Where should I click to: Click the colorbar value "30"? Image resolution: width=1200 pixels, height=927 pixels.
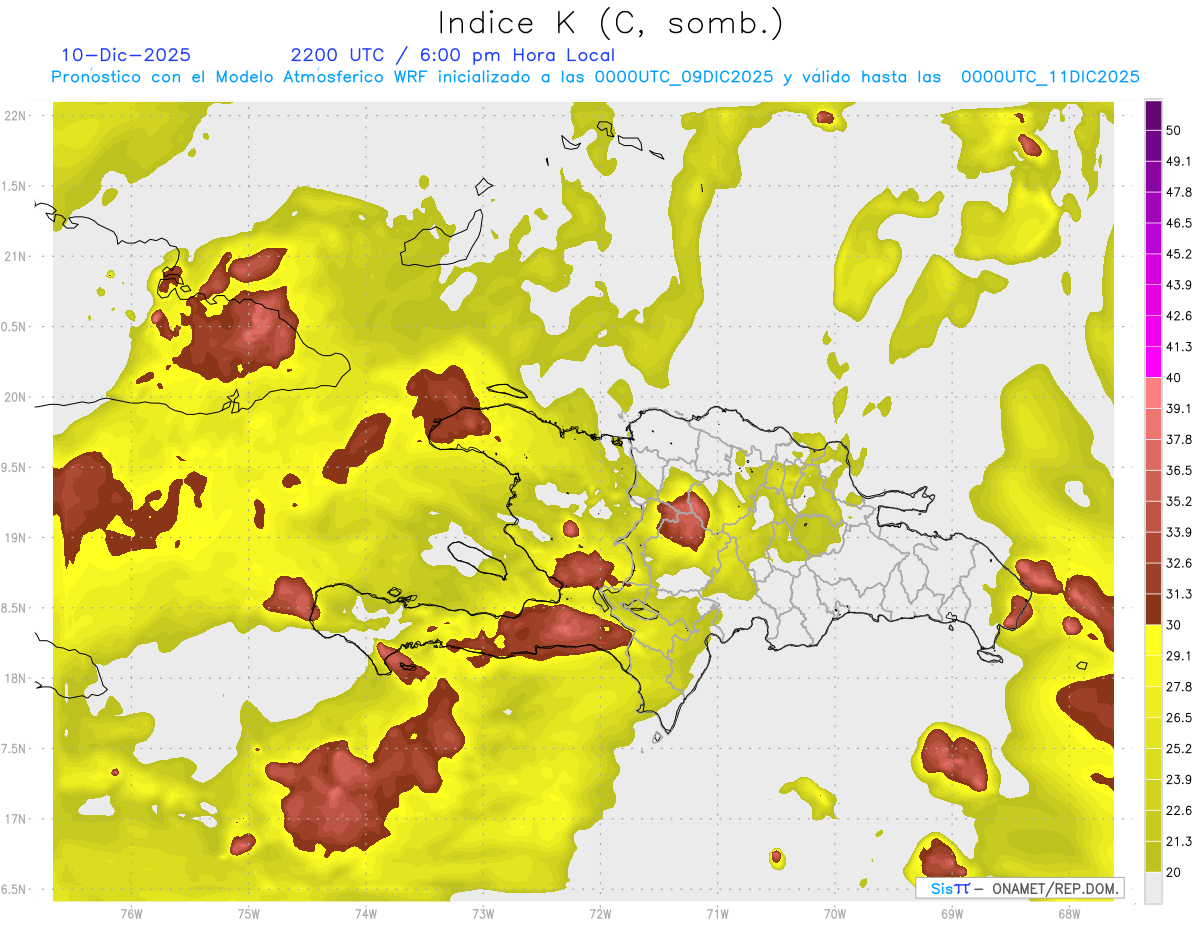[x=1174, y=625]
